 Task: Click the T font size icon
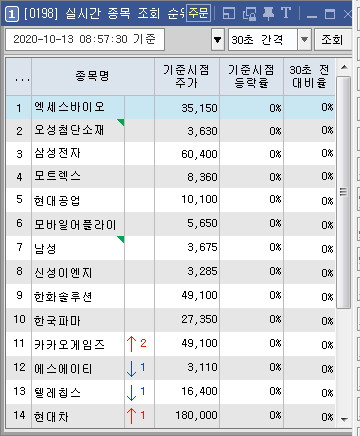(286, 14)
